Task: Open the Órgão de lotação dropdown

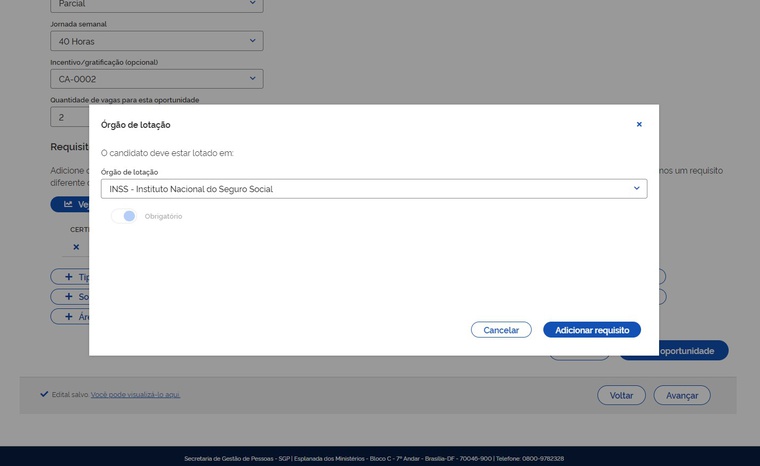Action: [x=374, y=189]
